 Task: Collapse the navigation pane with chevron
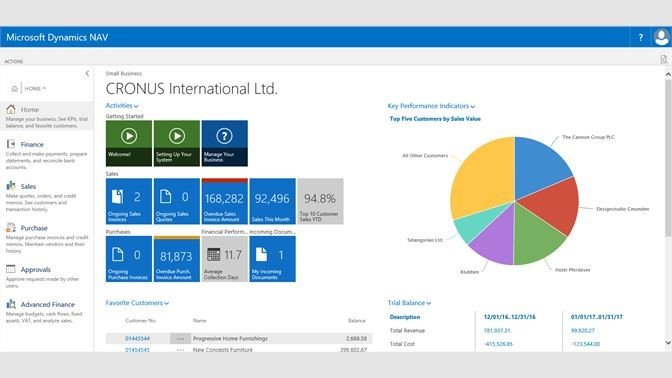(87, 73)
